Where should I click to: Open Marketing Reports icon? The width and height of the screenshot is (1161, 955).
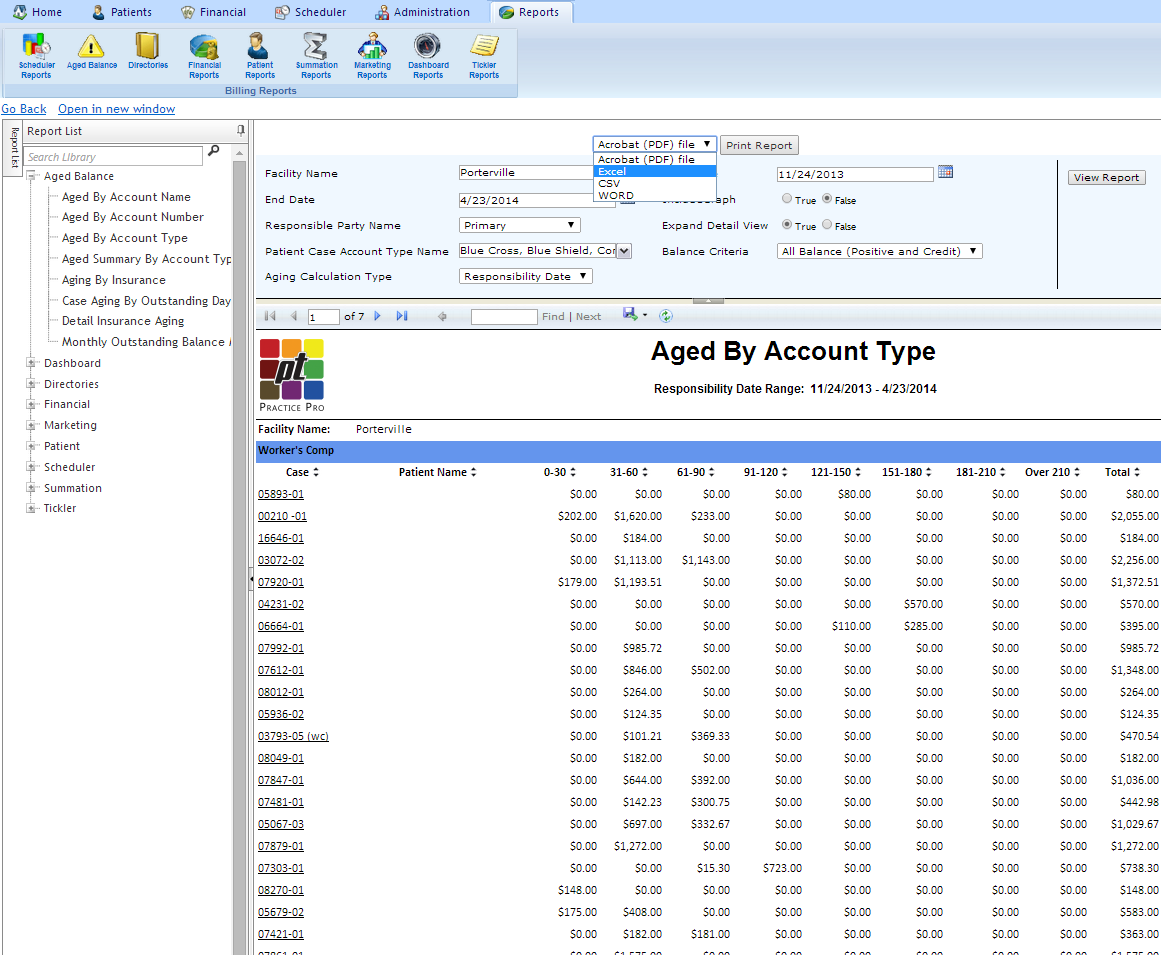pos(372,47)
